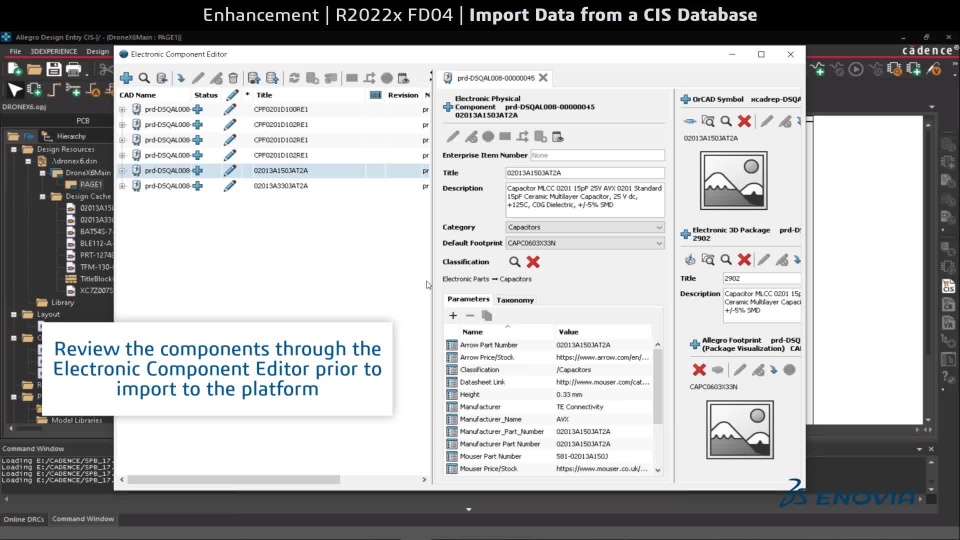Click the pencil edit icon in the toolbar
Viewport: 960px width, 540px height.
[198, 78]
